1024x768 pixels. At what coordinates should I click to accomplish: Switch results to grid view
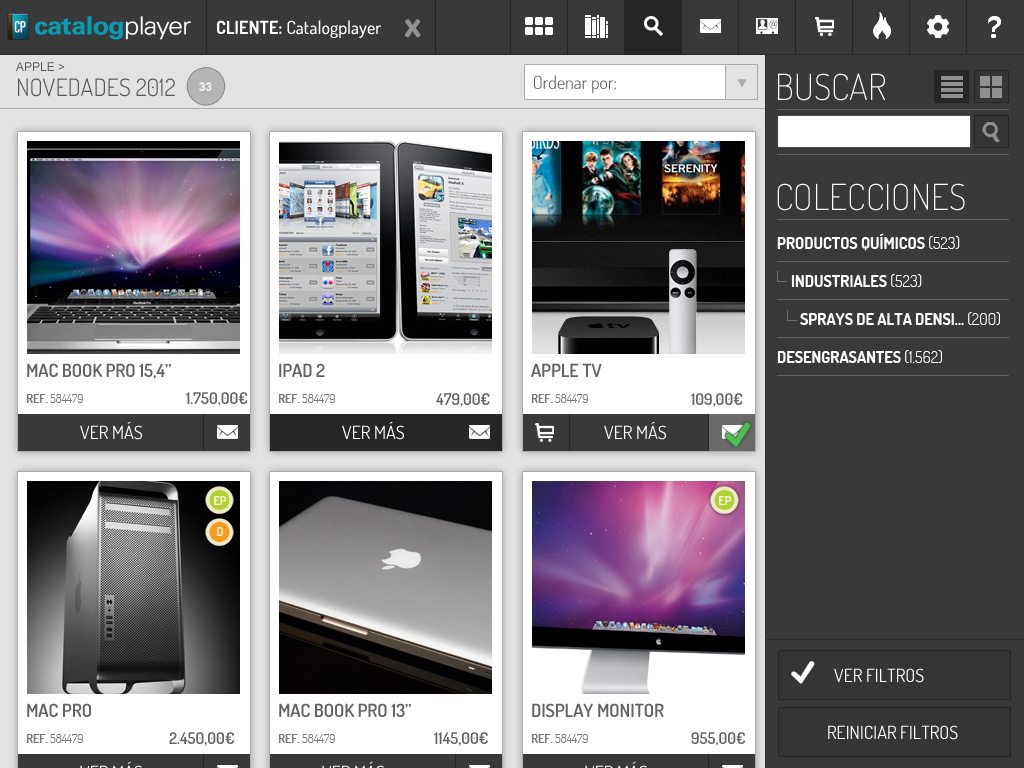click(x=991, y=86)
